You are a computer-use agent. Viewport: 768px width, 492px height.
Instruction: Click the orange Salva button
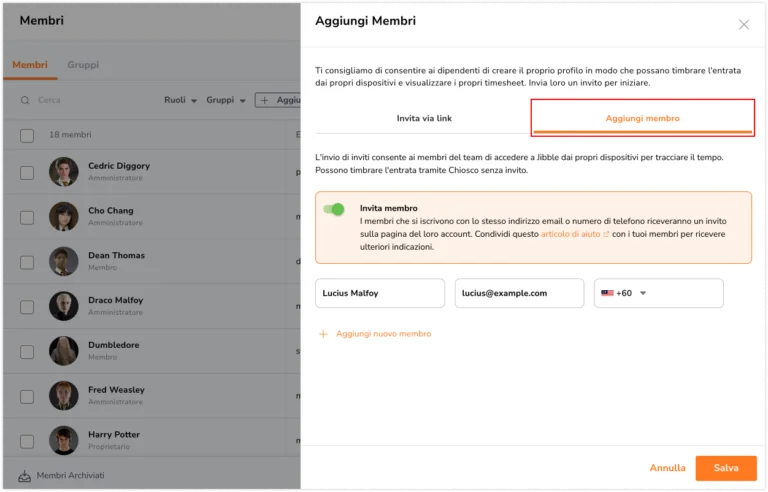(x=726, y=468)
